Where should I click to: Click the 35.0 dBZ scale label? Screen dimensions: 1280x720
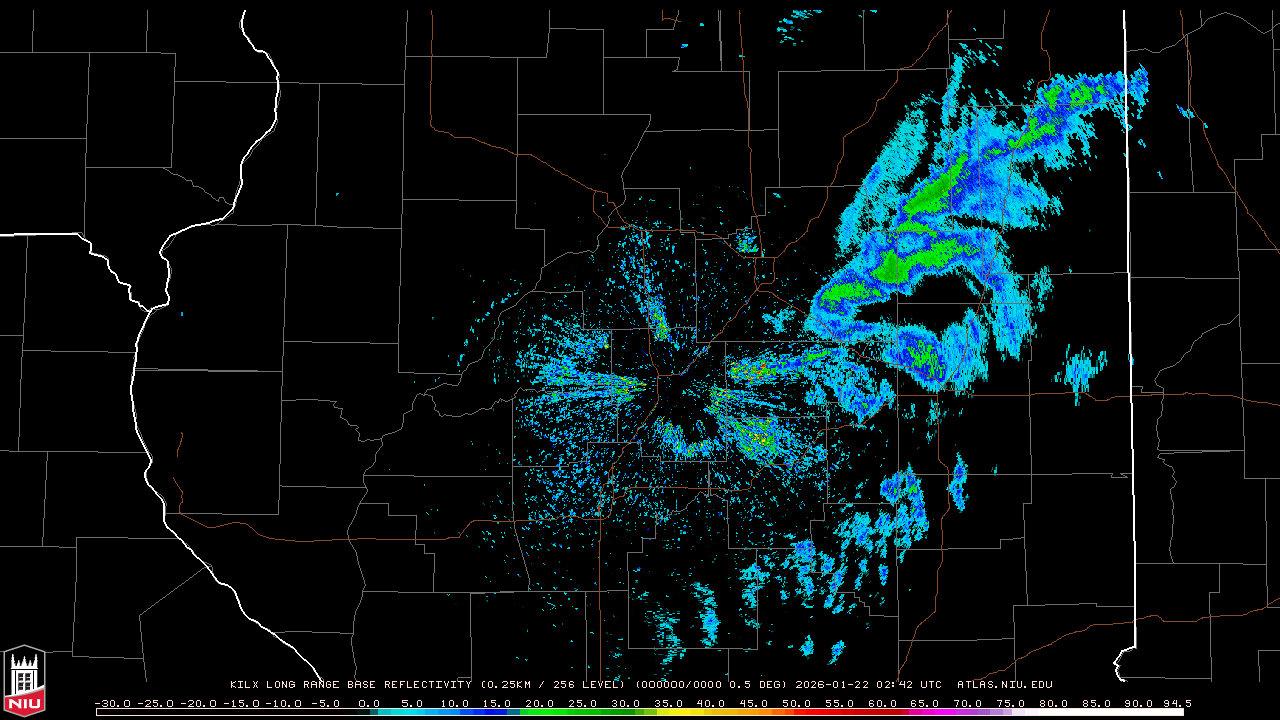tap(668, 703)
